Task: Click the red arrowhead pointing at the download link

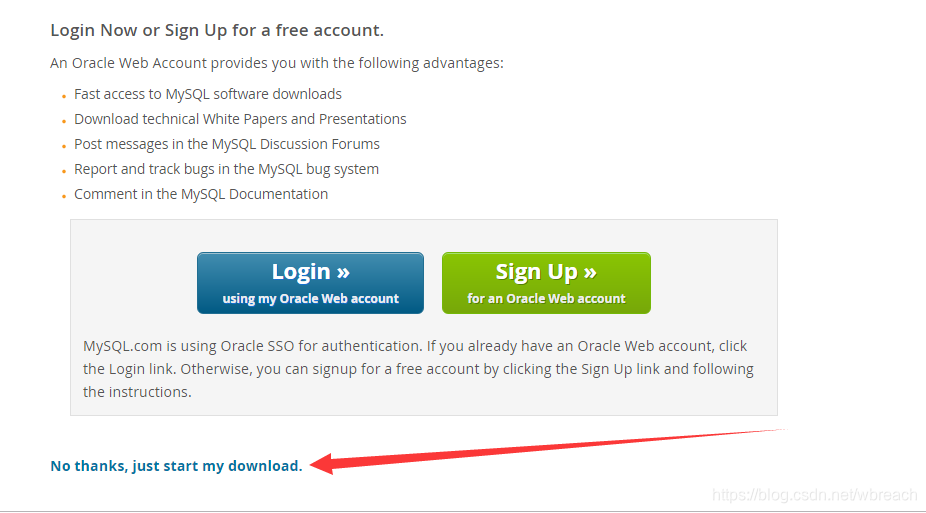Action: click(x=322, y=464)
